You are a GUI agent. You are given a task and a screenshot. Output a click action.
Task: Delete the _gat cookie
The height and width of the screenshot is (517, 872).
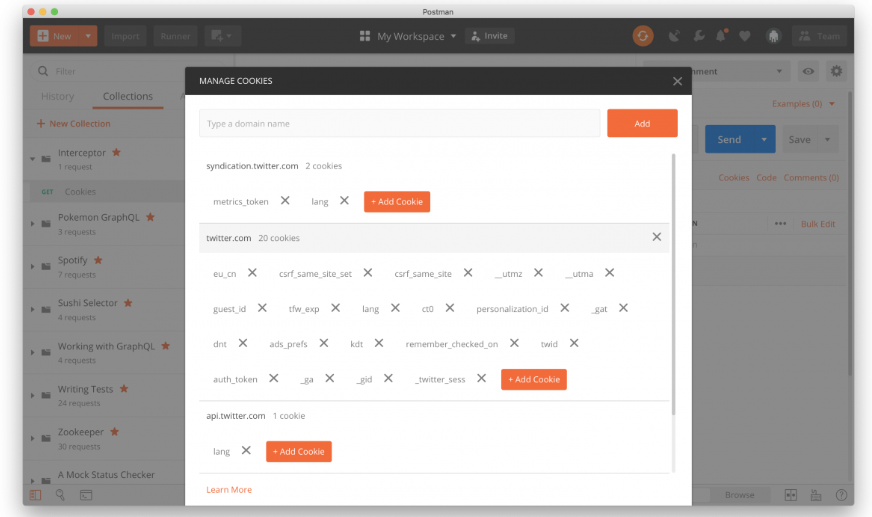623,308
